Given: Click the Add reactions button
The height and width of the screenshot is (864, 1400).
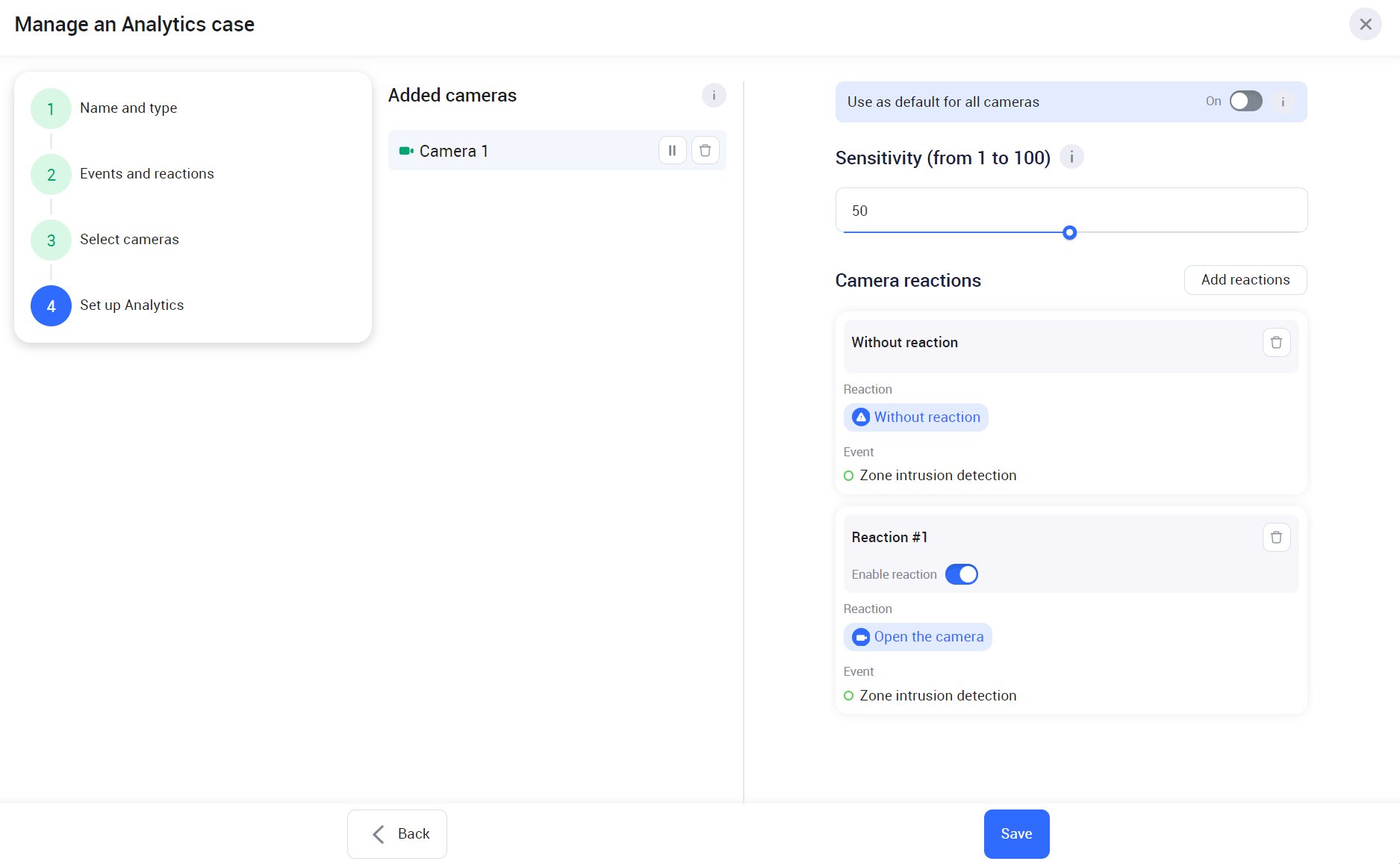Looking at the screenshot, I should (x=1245, y=280).
